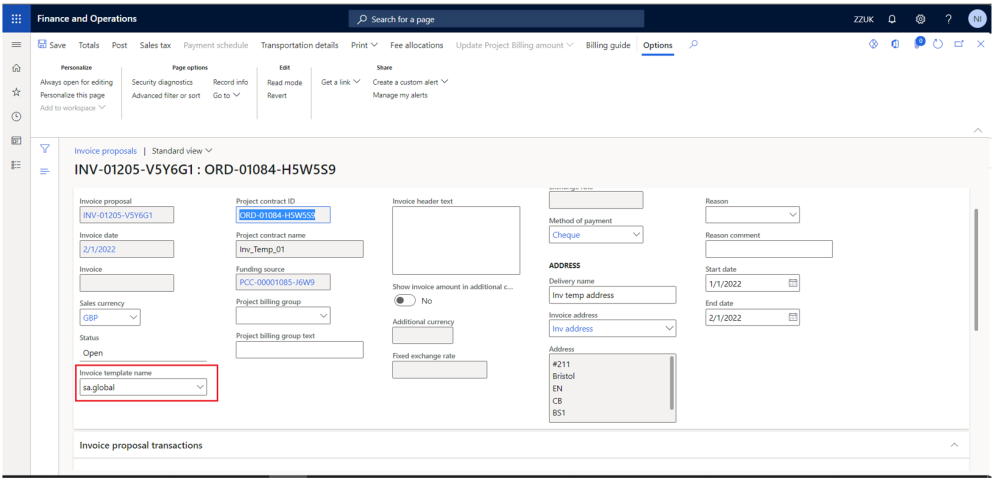The height and width of the screenshot is (487, 1000).
Task: Go to Home in the sidebar
Action: 17,68
